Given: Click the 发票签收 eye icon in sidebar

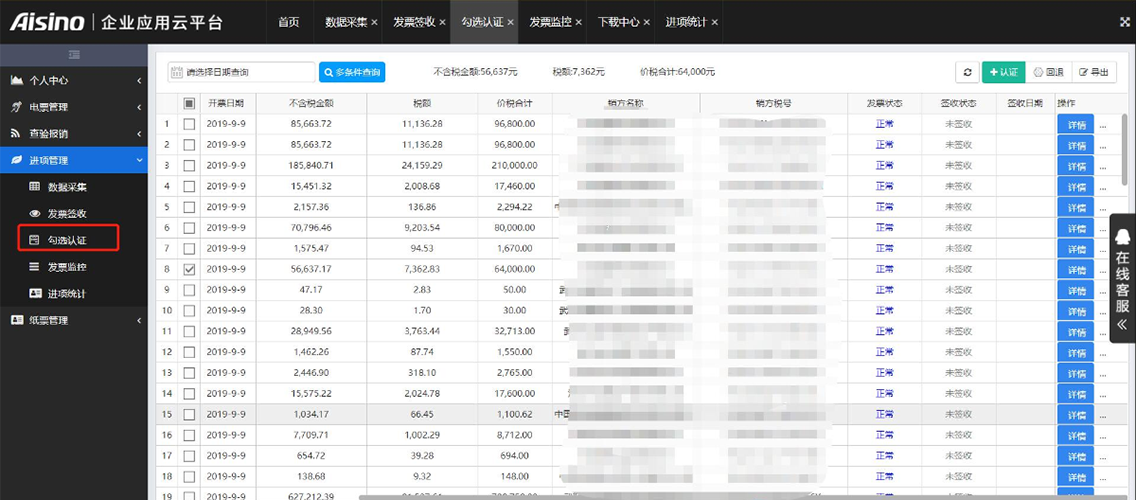Looking at the screenshot, I should tap(34, 214).
